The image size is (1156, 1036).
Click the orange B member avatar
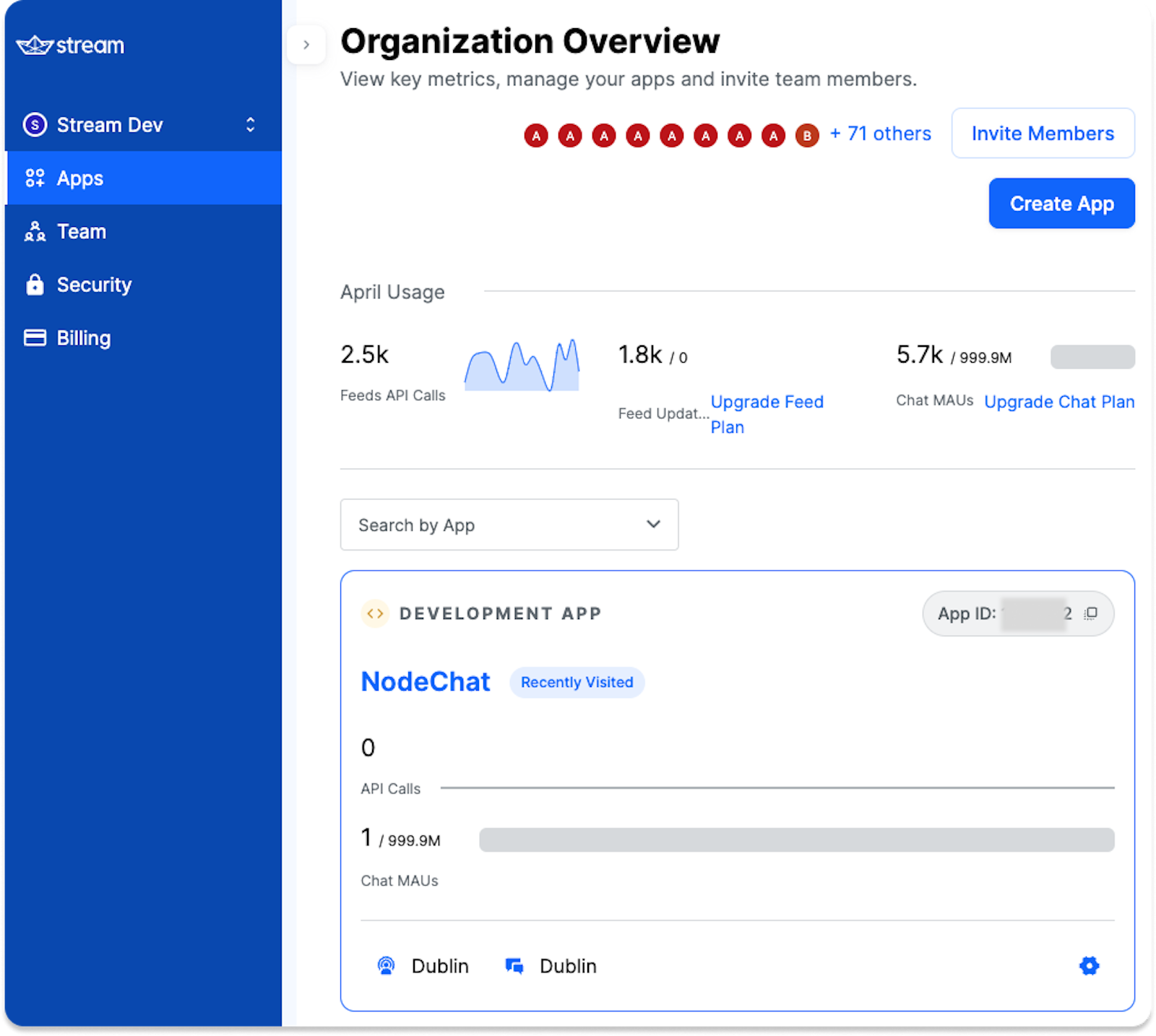pyautogui.click(x=807, y=135)
